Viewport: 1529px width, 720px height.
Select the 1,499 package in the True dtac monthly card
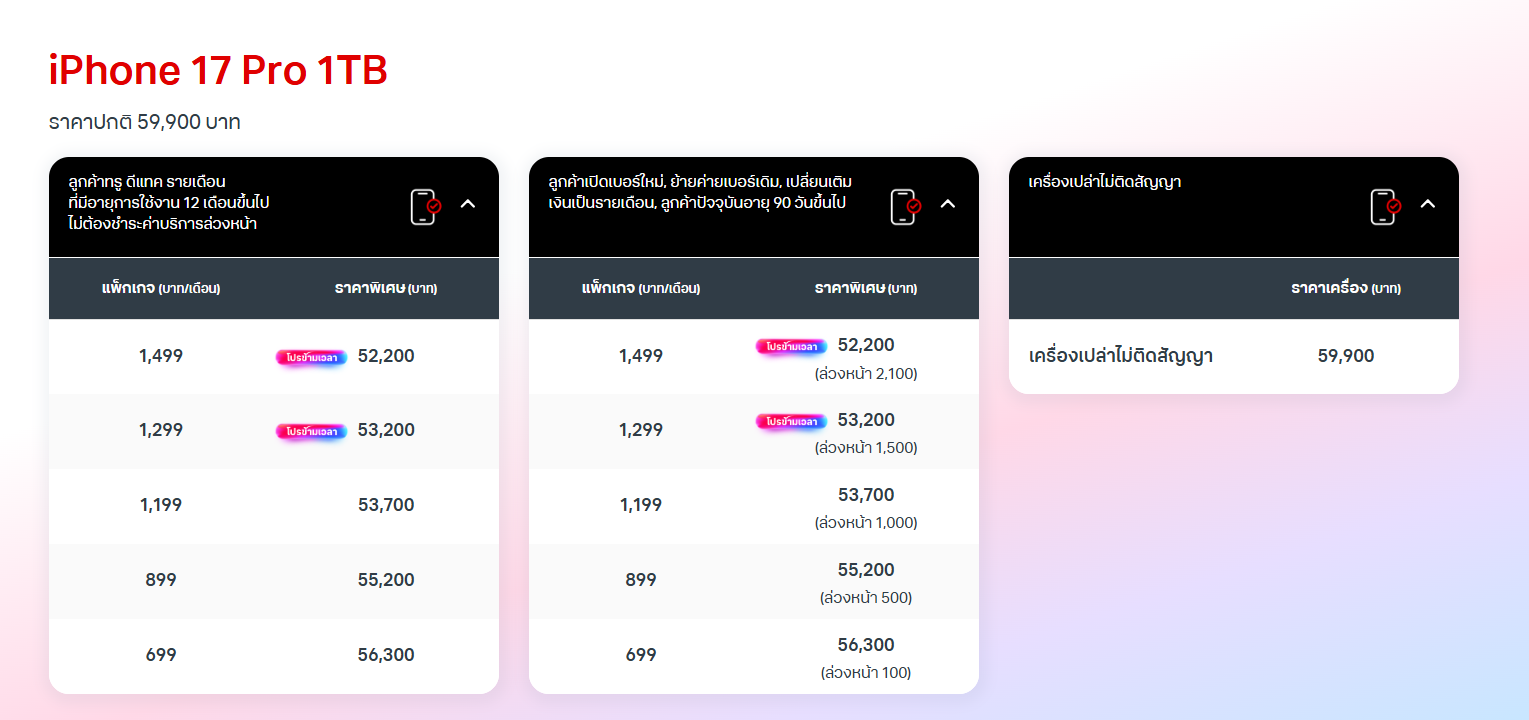[x=161, y=356]
